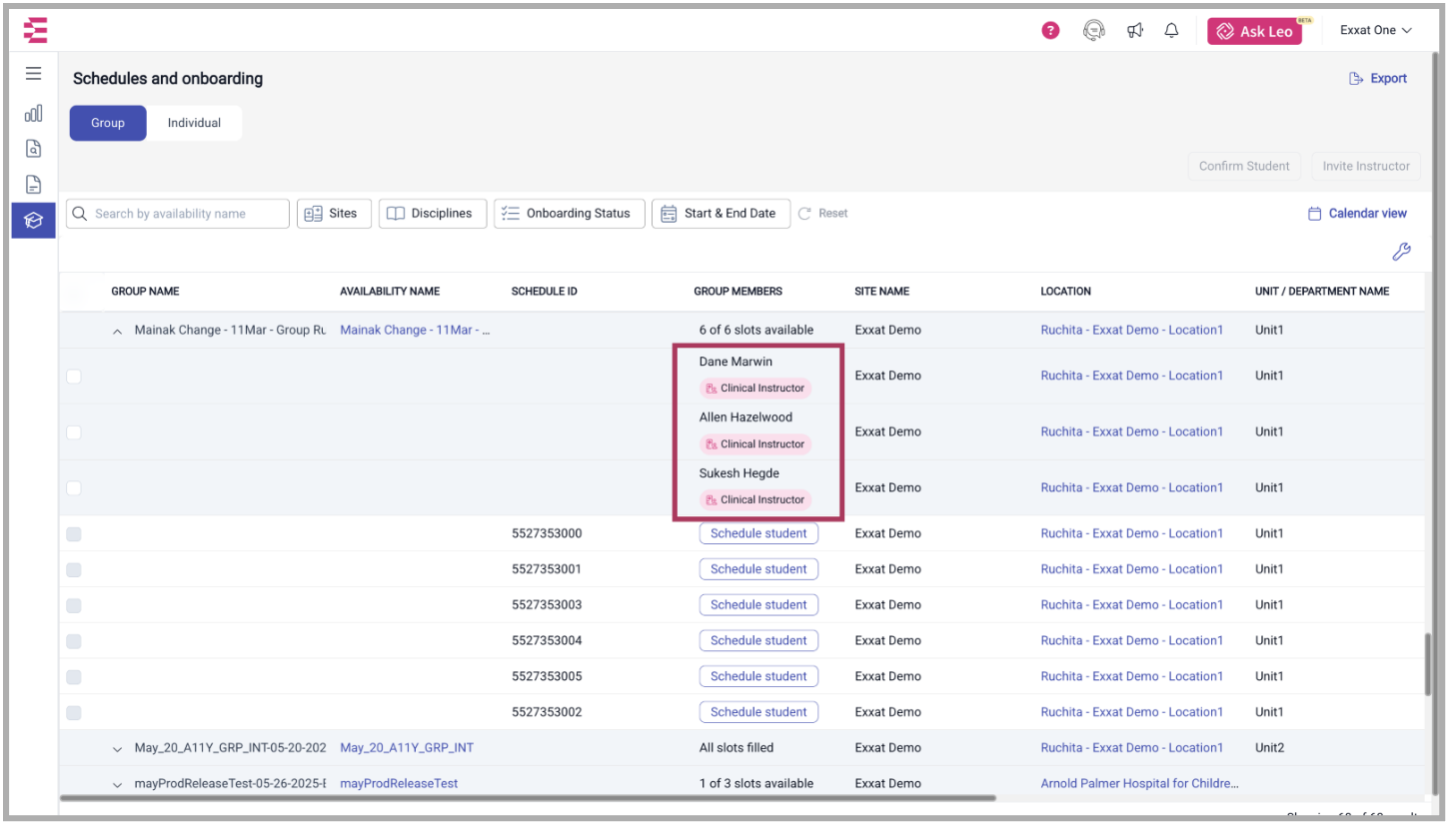Select the Group tab
Screen dimensions: 1451x825
(108, 123)
